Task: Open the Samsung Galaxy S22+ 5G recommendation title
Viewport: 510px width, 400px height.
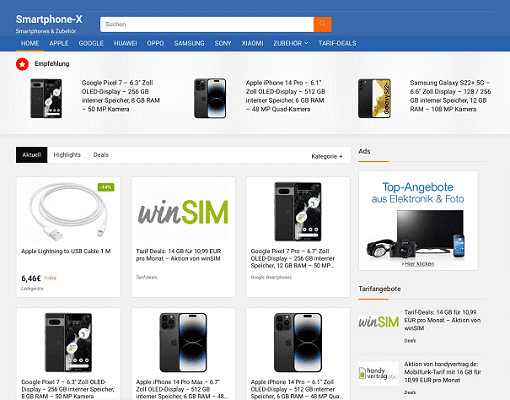Action: (450, 96)
